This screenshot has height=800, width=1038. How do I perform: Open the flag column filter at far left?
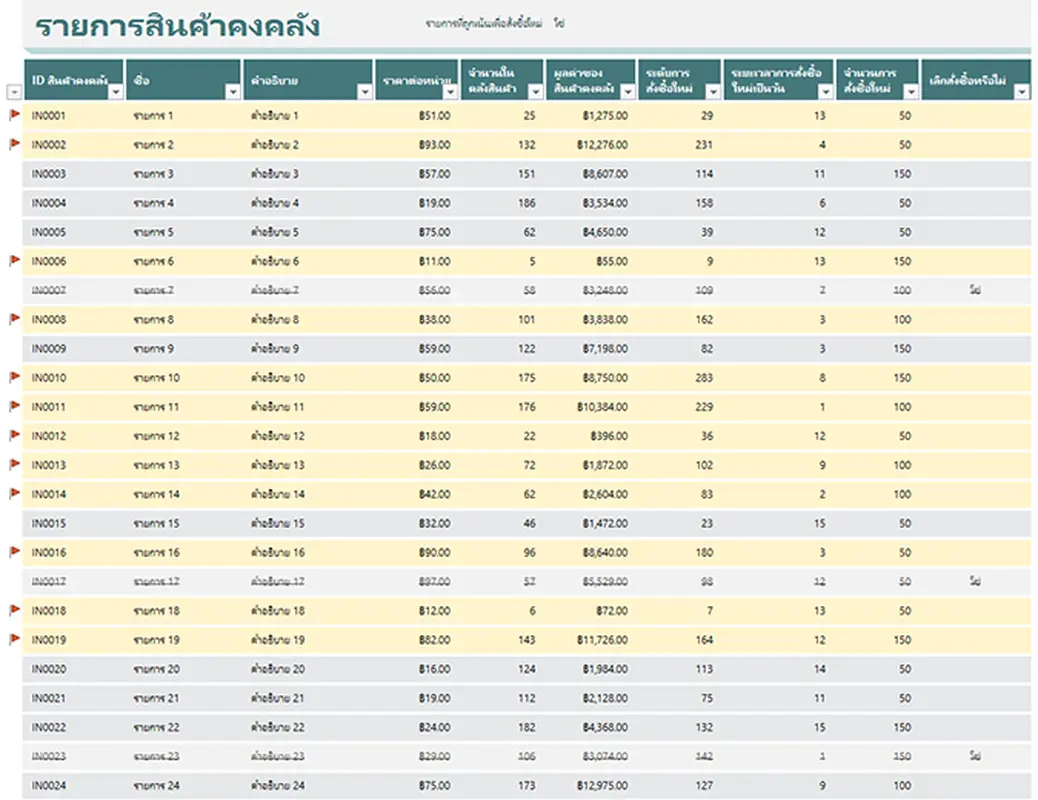pyautogui.click(x=13, y=92)
